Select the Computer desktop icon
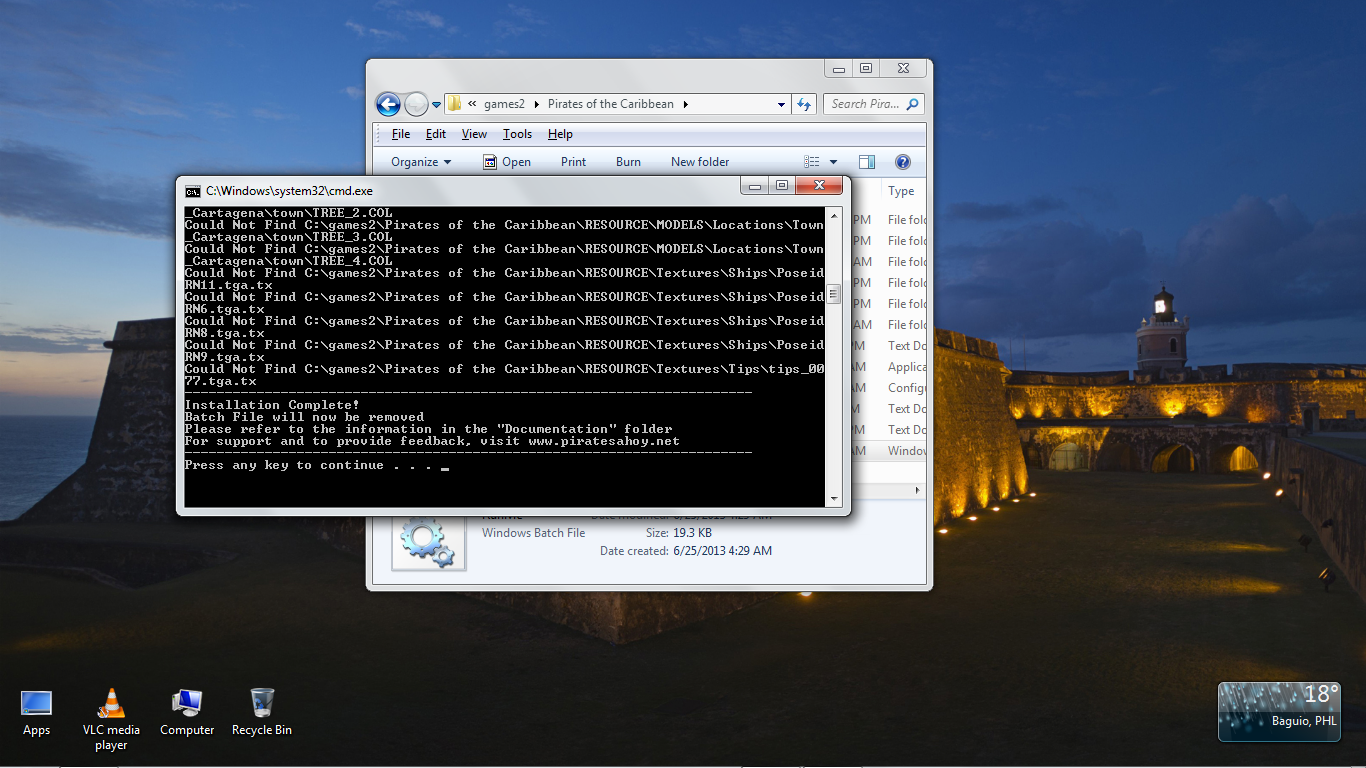The image size is (1366, 768). (x=187, y=713)
